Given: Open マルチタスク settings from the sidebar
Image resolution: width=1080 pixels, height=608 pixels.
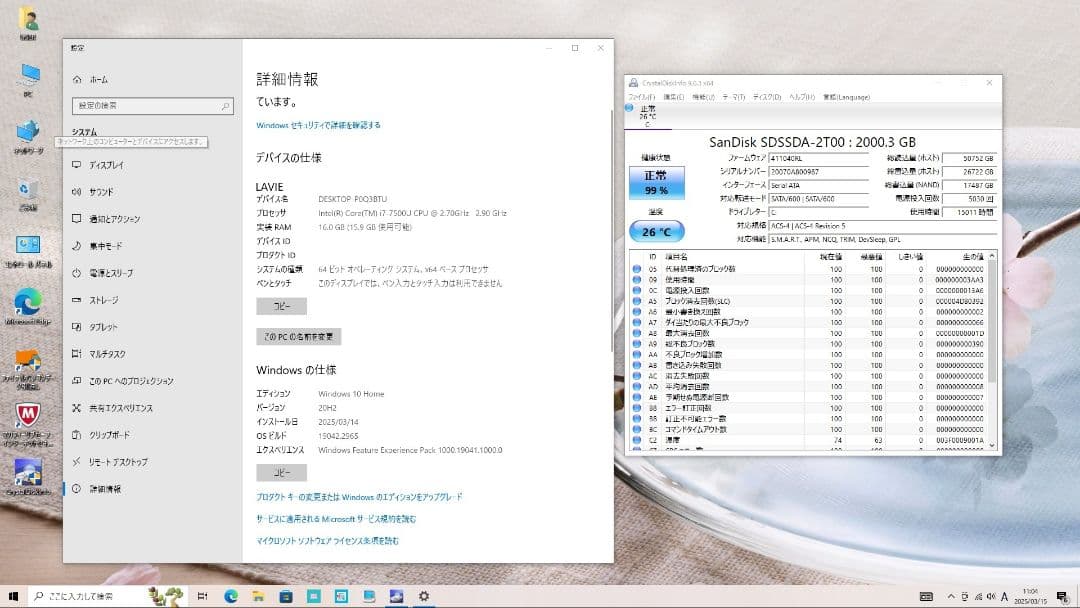Looking at the screenshot, I should (113, 354).
